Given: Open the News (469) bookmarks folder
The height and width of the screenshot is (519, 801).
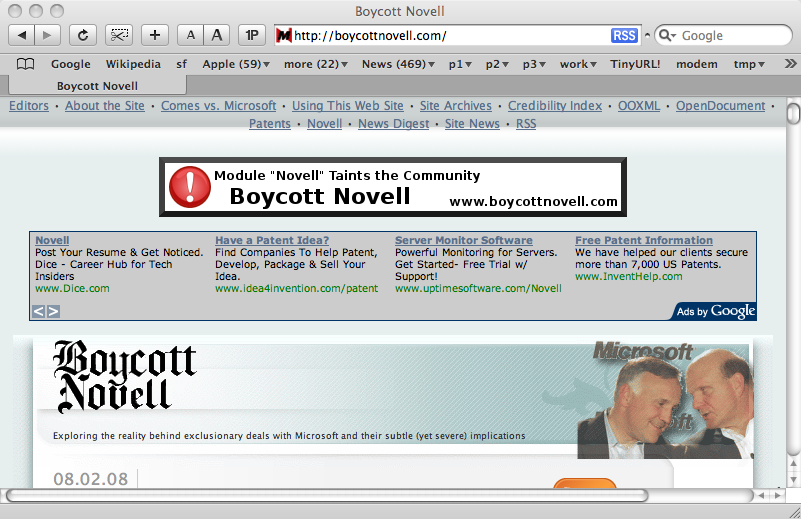Looking at the screenshot, I should tap(398, 64).
